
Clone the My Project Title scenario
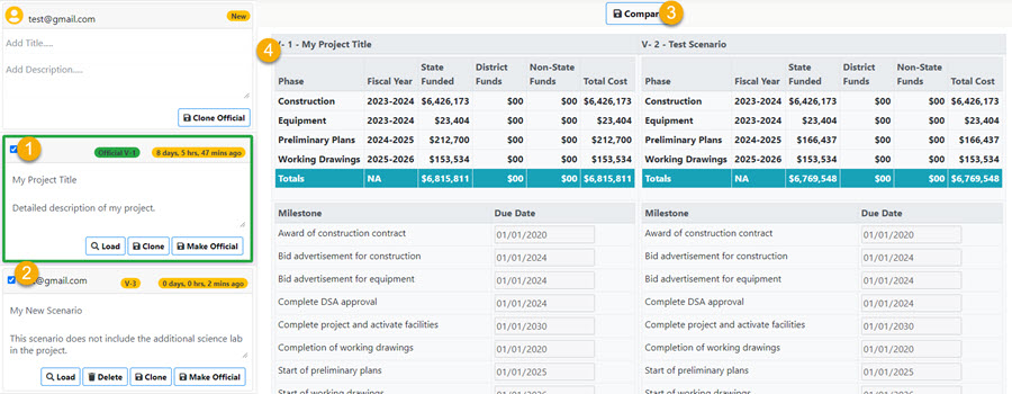point(148,246)
